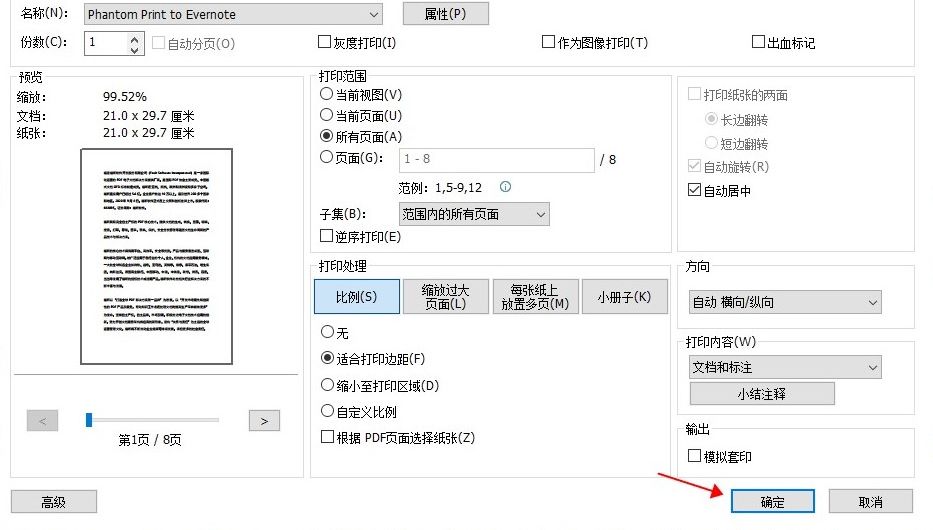Click the 第1页 / 8页 page indicator
The height and width of the screenshot is (530, 933).
pyautogui.click(x=150, y=440)
